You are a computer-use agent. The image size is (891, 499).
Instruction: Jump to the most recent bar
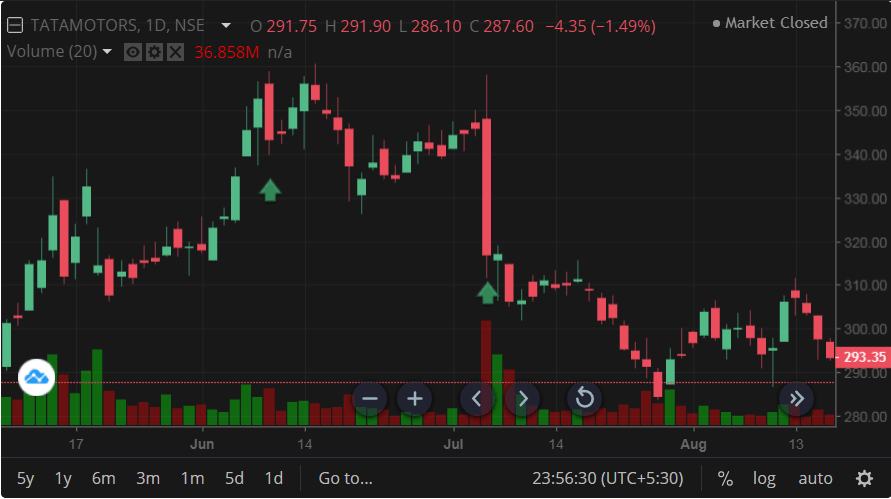[x=796, y=399]
